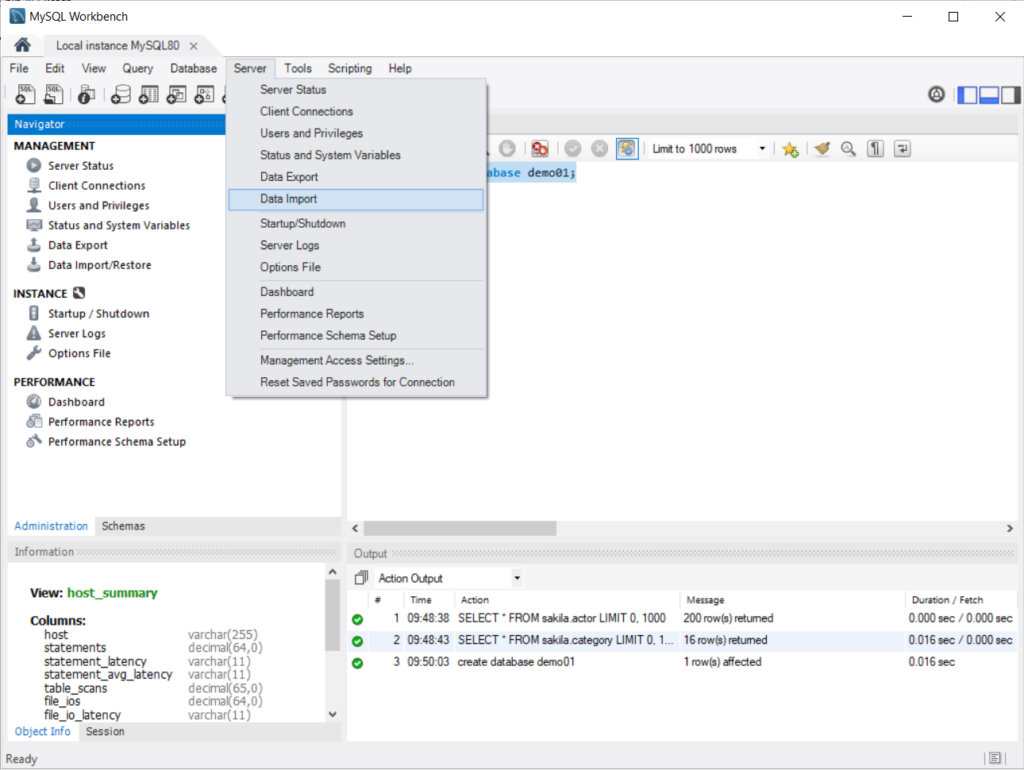
Task: Open Performance Reports from the Server menu
Action: tap(356, 314)
